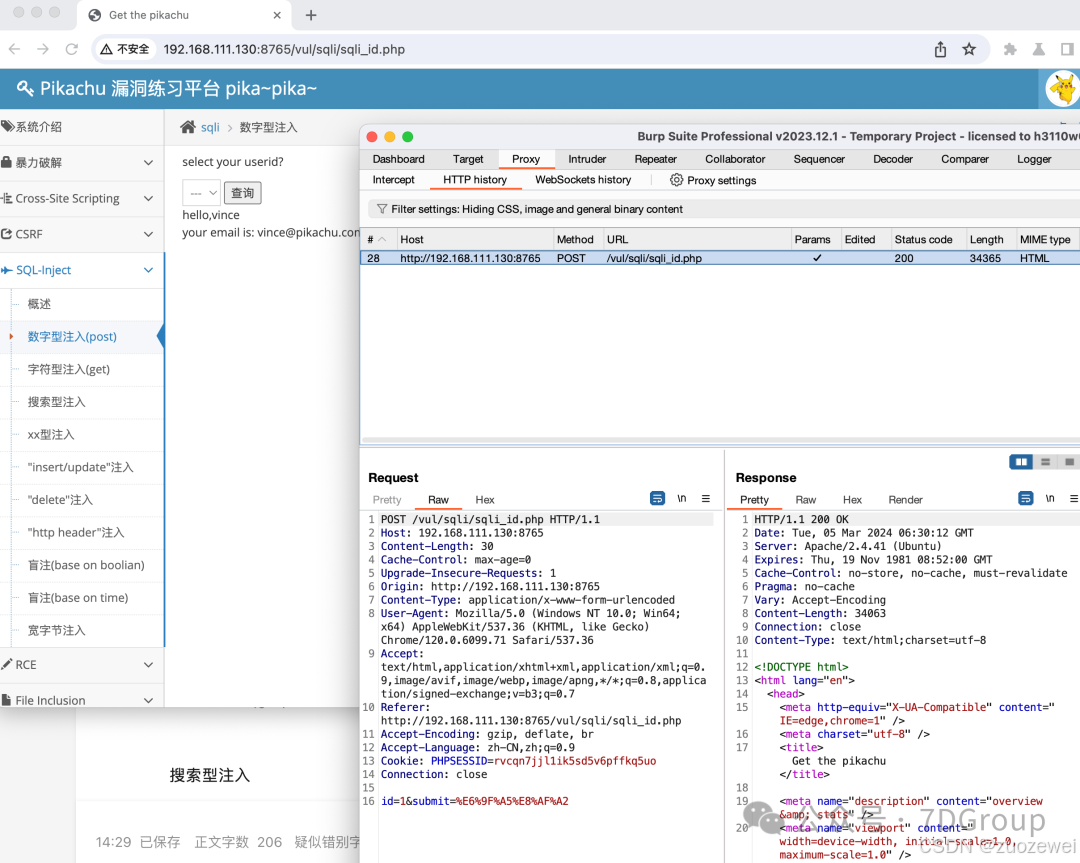This screenshot has height=863, width=1080.
Task: Toggle \n non-printable chars in Response
Action: [1050, 498]
